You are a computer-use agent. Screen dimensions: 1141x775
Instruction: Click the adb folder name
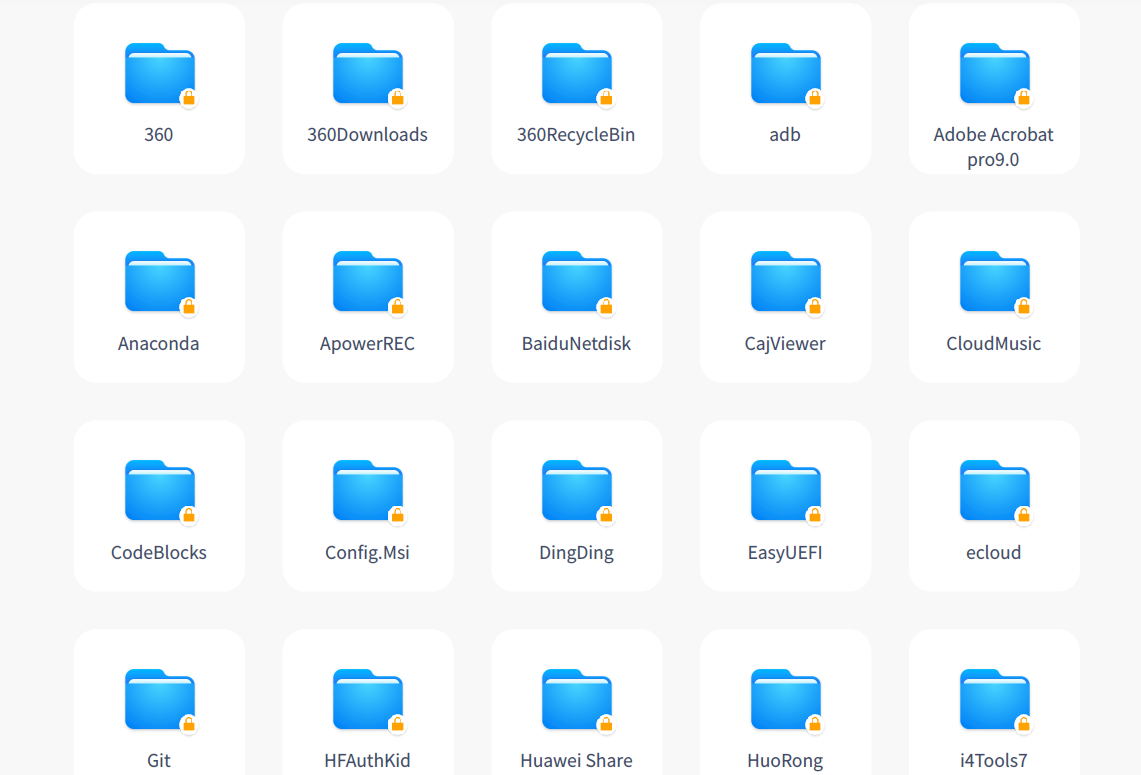(785, 135)
